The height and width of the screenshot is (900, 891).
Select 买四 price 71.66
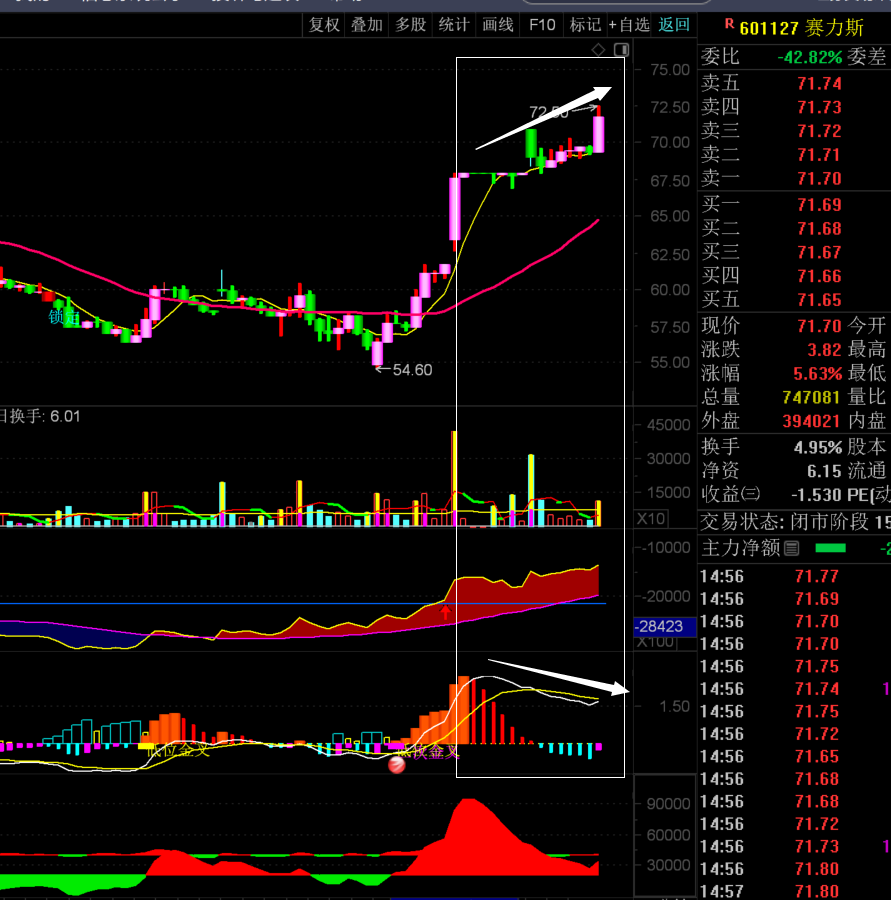click(x=819, y=277)
